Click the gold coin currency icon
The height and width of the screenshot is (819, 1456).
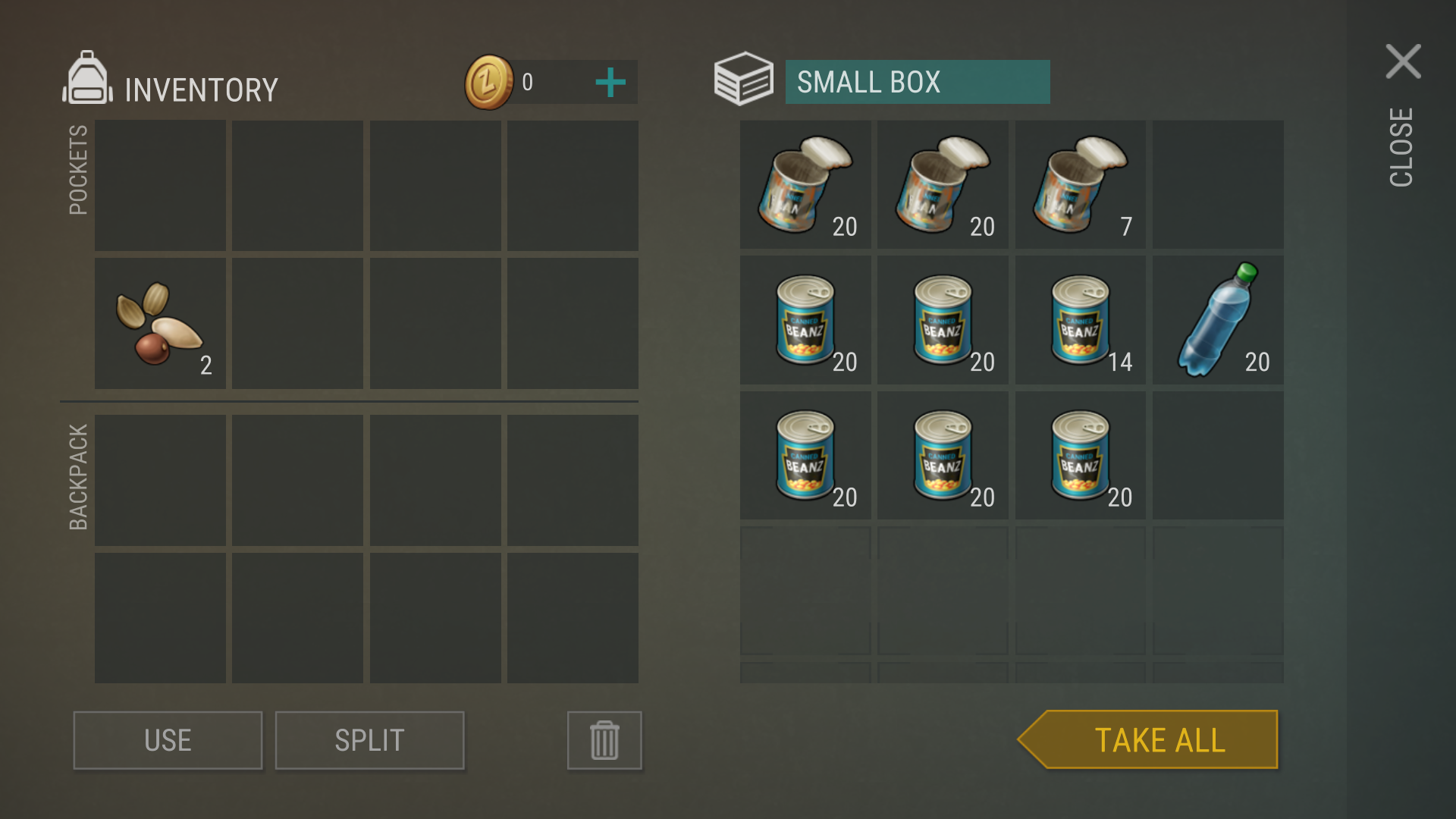(x=488, y=82)
